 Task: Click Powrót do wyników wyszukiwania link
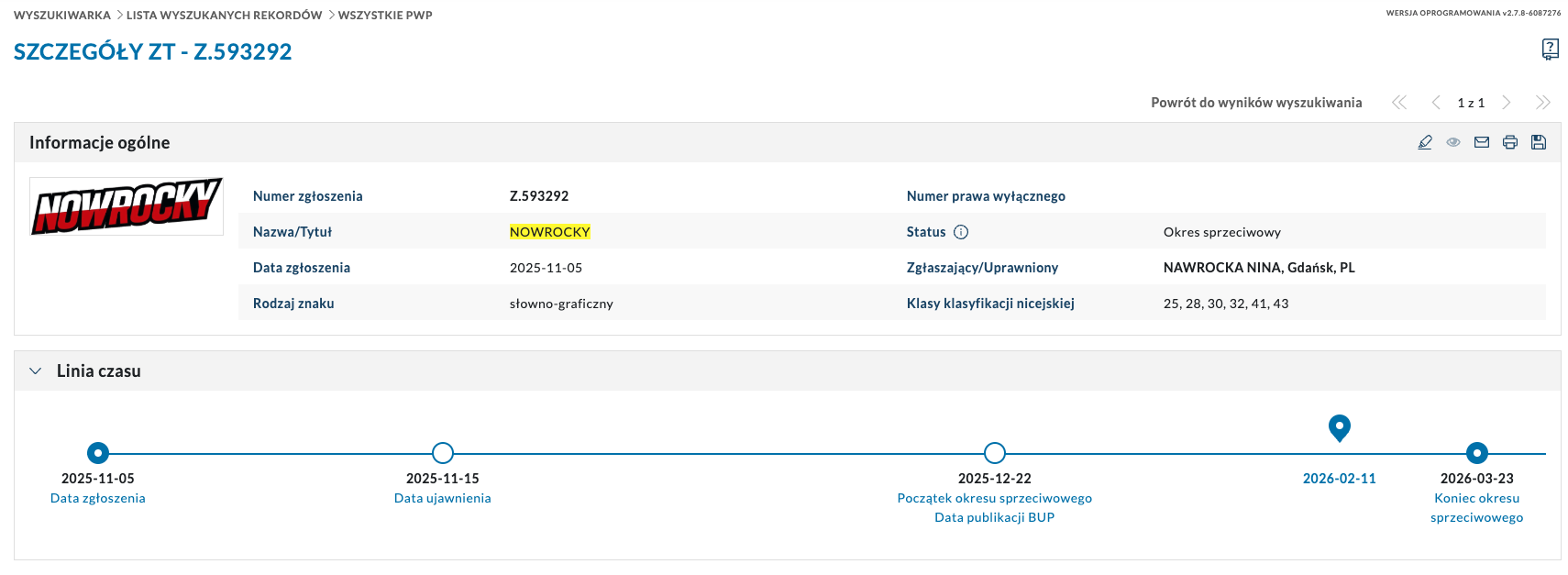tap(1256, 103)
